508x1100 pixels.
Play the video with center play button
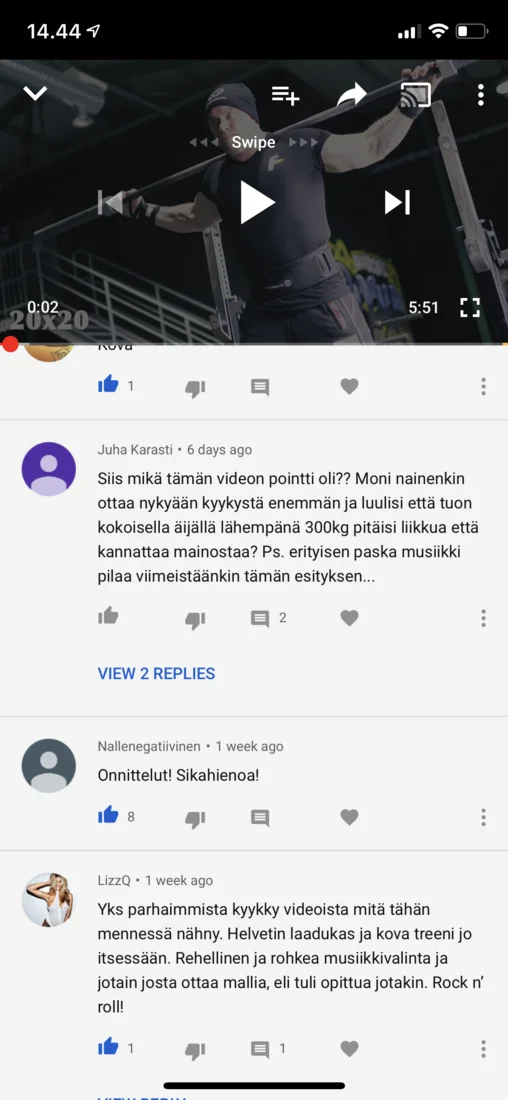[x=258, y=202]
